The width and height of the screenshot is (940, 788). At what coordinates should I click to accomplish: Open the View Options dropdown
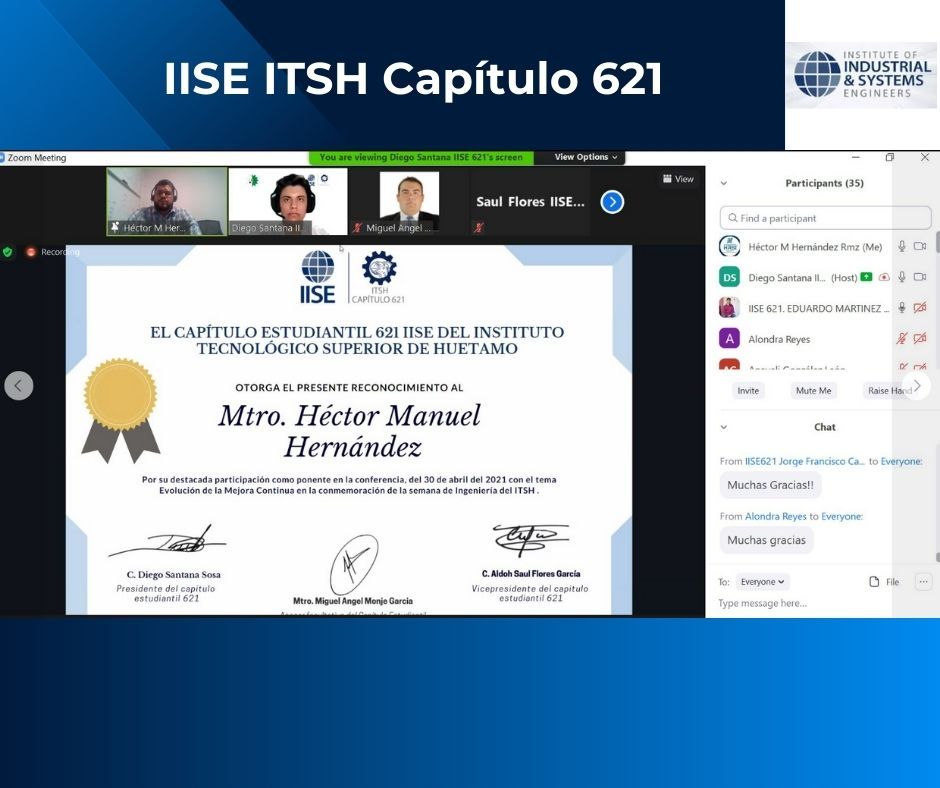click(587, 157)
